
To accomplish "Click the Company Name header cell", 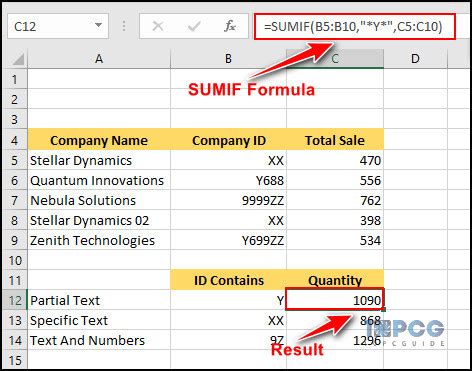I will [99, 140].
